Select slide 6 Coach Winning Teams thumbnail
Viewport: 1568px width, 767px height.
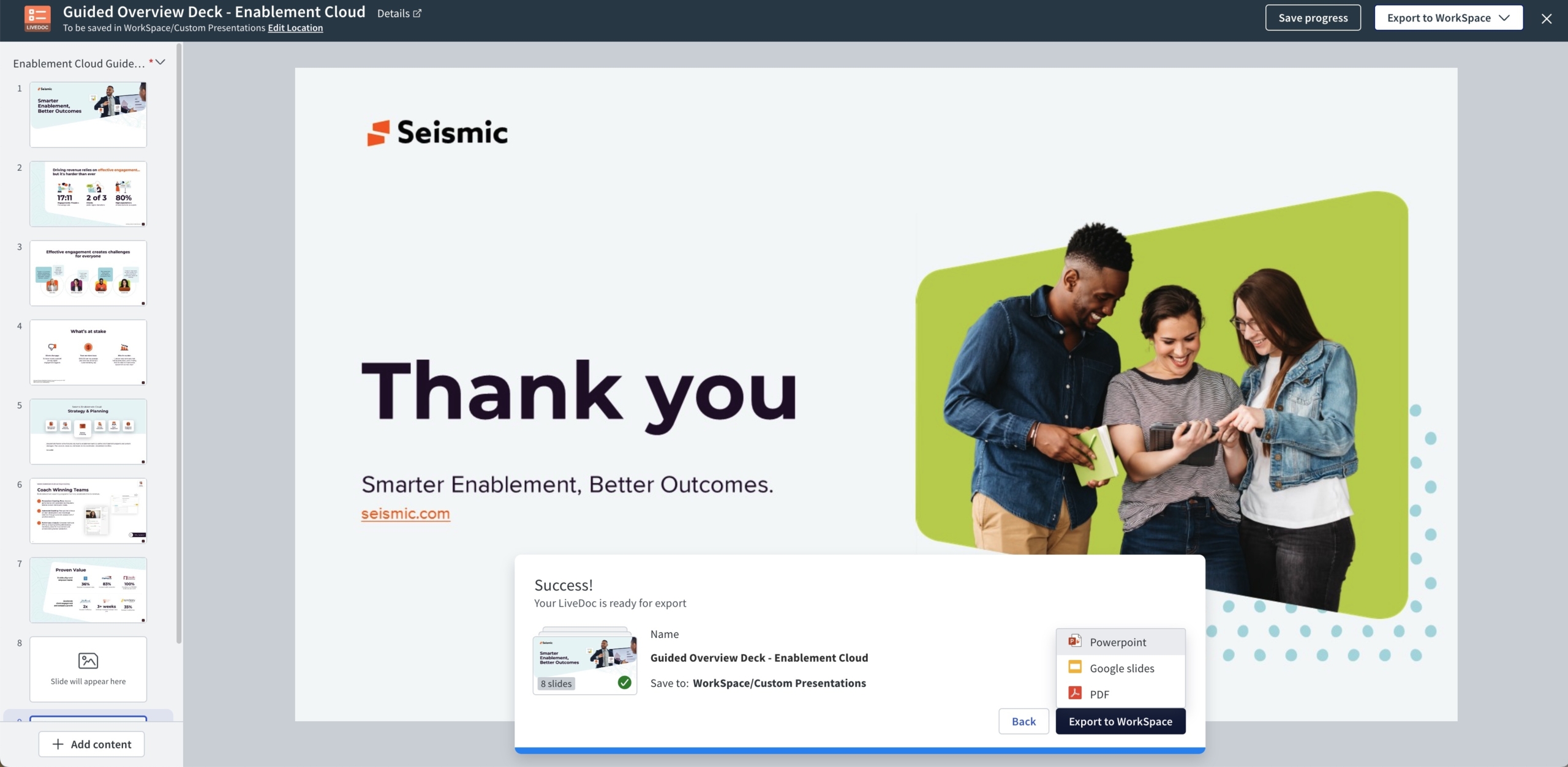(88, 511)
